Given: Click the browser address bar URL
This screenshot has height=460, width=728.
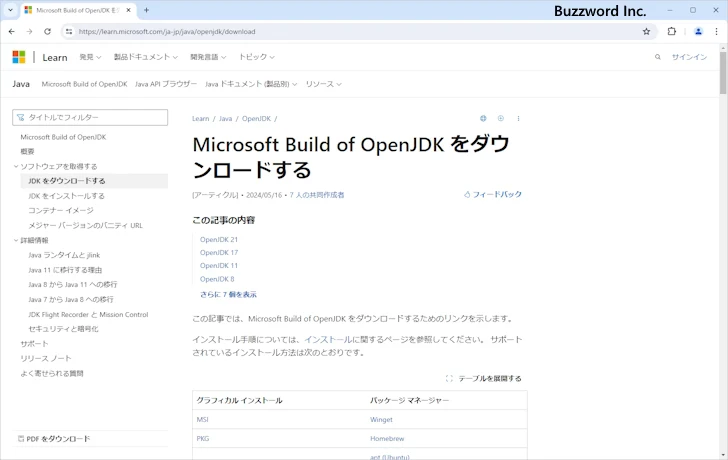Looking at the screenshot, I should (167, 32).
